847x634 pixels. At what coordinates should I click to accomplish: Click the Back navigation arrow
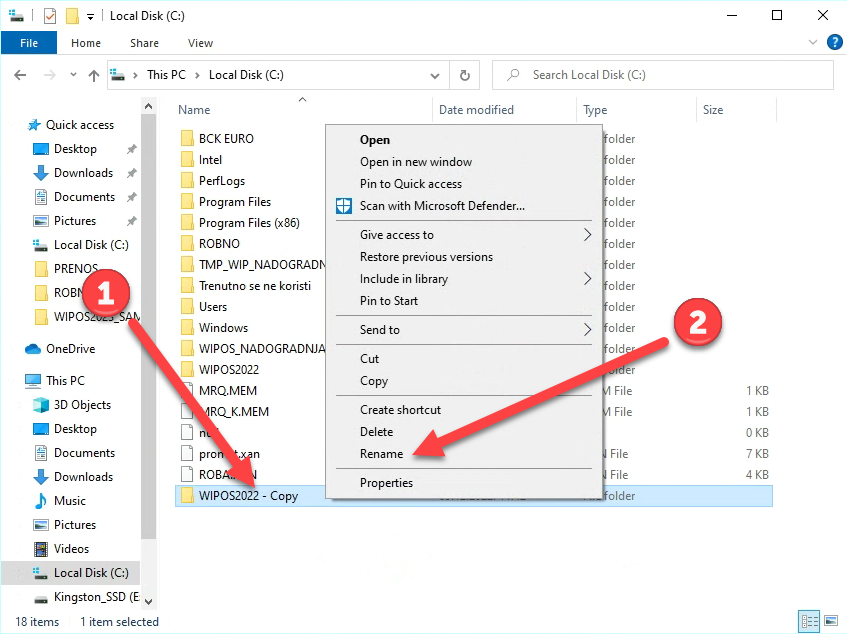point(20,75)
